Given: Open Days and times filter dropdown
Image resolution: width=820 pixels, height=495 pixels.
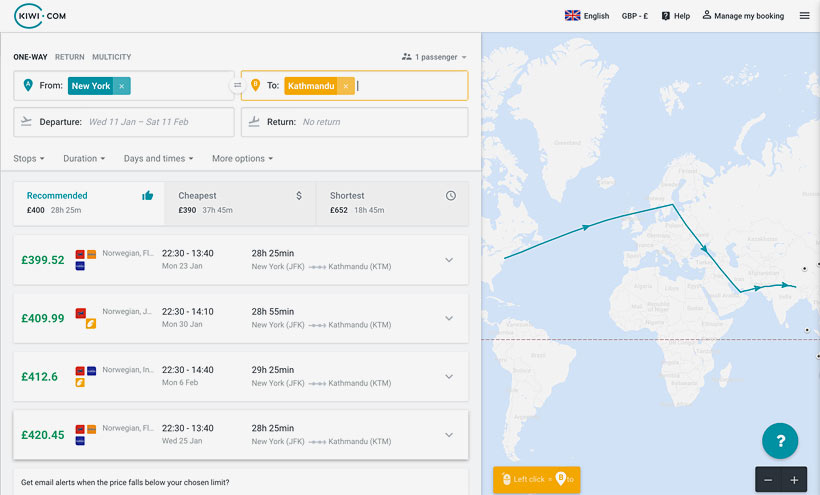Looking at the screenshot, I should point(158,158).
